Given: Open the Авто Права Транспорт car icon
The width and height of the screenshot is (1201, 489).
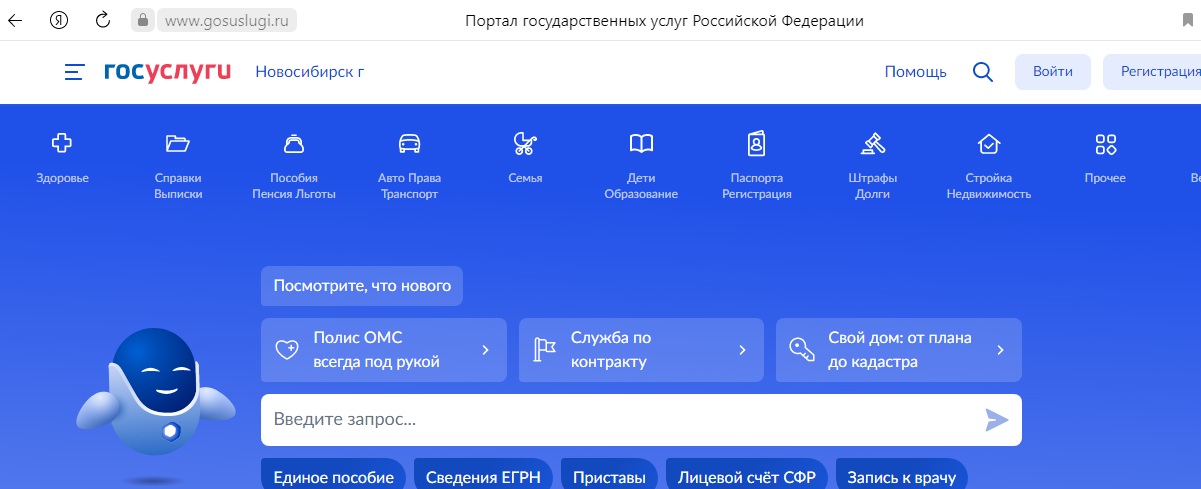Looking at the screenshot, I should click(409, 144).
